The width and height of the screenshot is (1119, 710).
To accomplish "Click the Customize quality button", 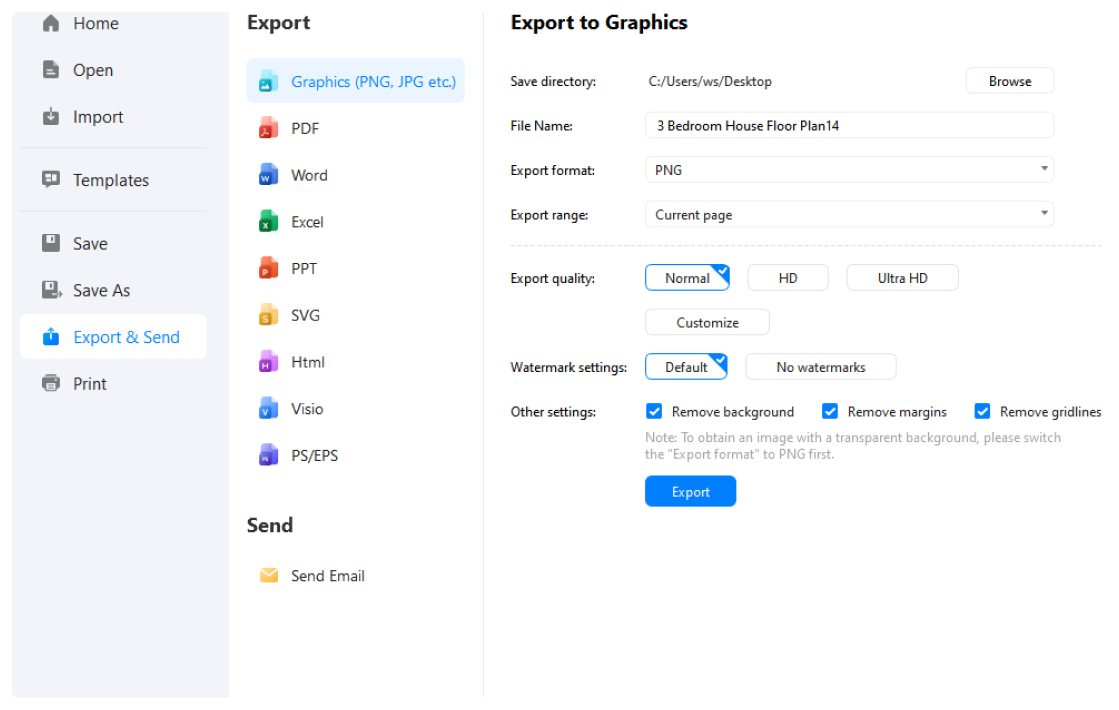I will click(707, 322).
